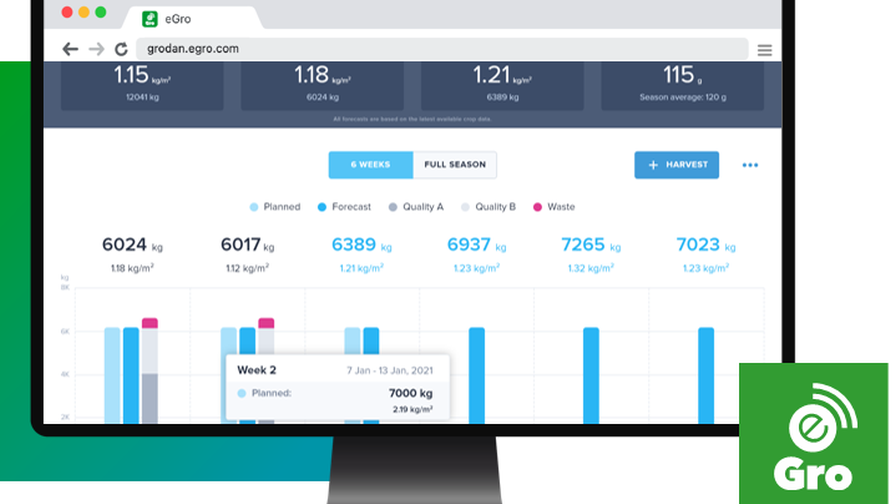Click the red close window button
The width and height of the screenshot is (896, 504).
[x=67, y=12]
